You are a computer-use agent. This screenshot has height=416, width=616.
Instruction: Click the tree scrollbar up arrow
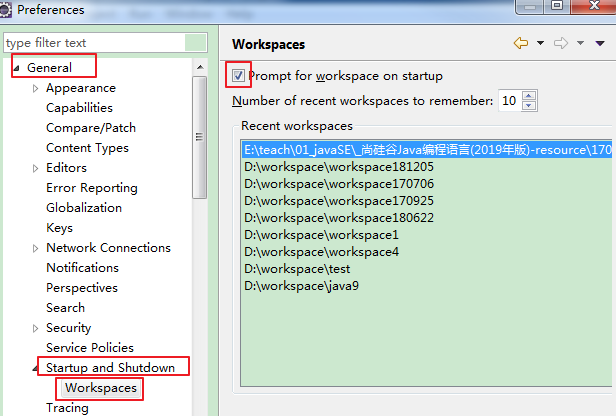pyautogui.click(x=200, y=67)
